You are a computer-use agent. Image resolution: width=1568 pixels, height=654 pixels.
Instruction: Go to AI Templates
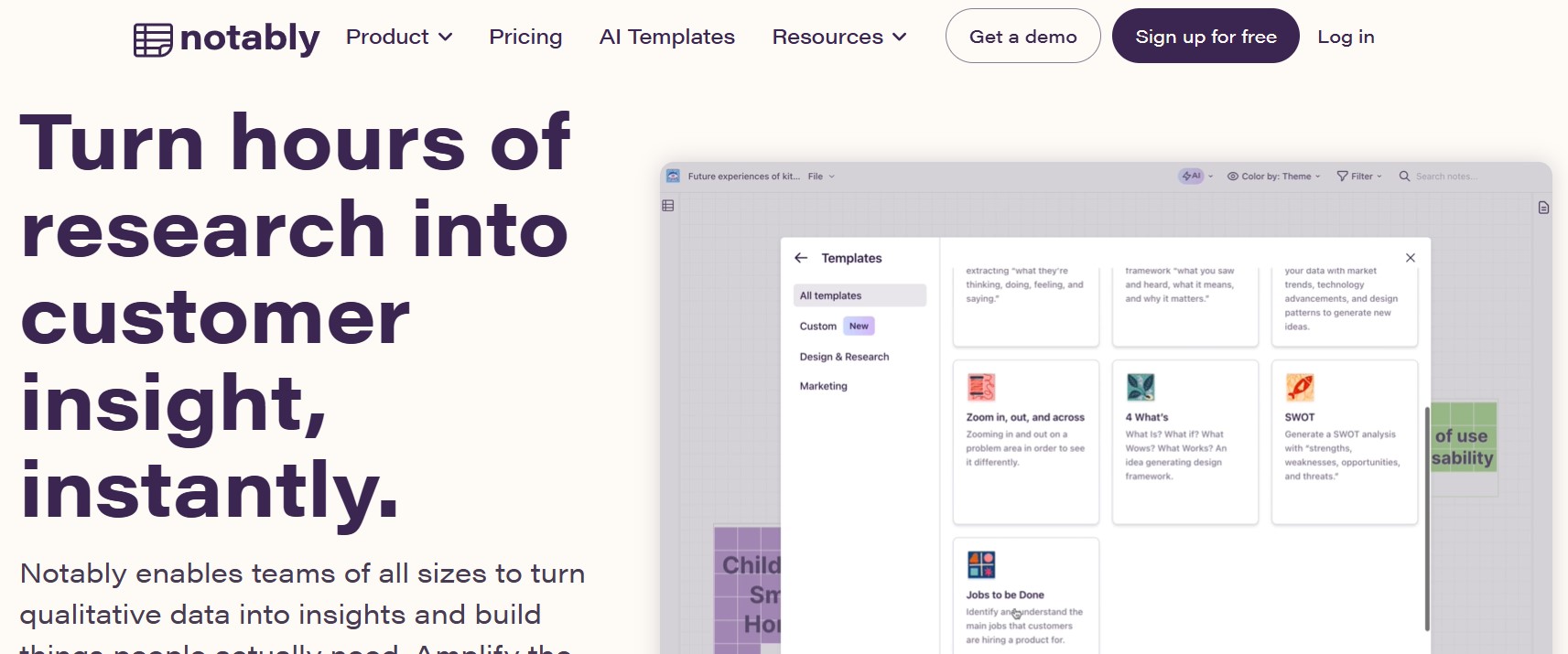coord(666,37)
